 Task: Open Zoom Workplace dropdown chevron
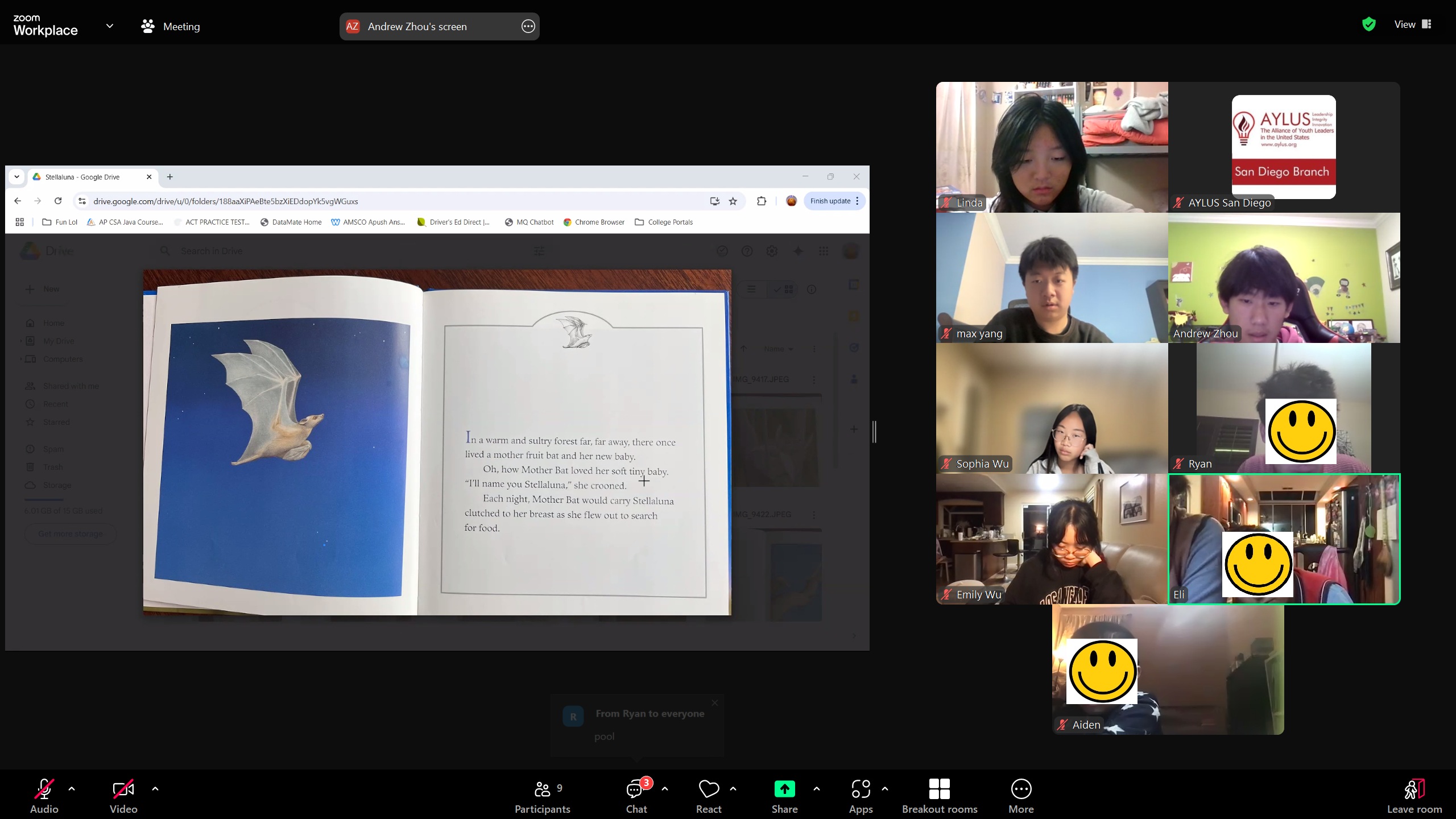110,26
